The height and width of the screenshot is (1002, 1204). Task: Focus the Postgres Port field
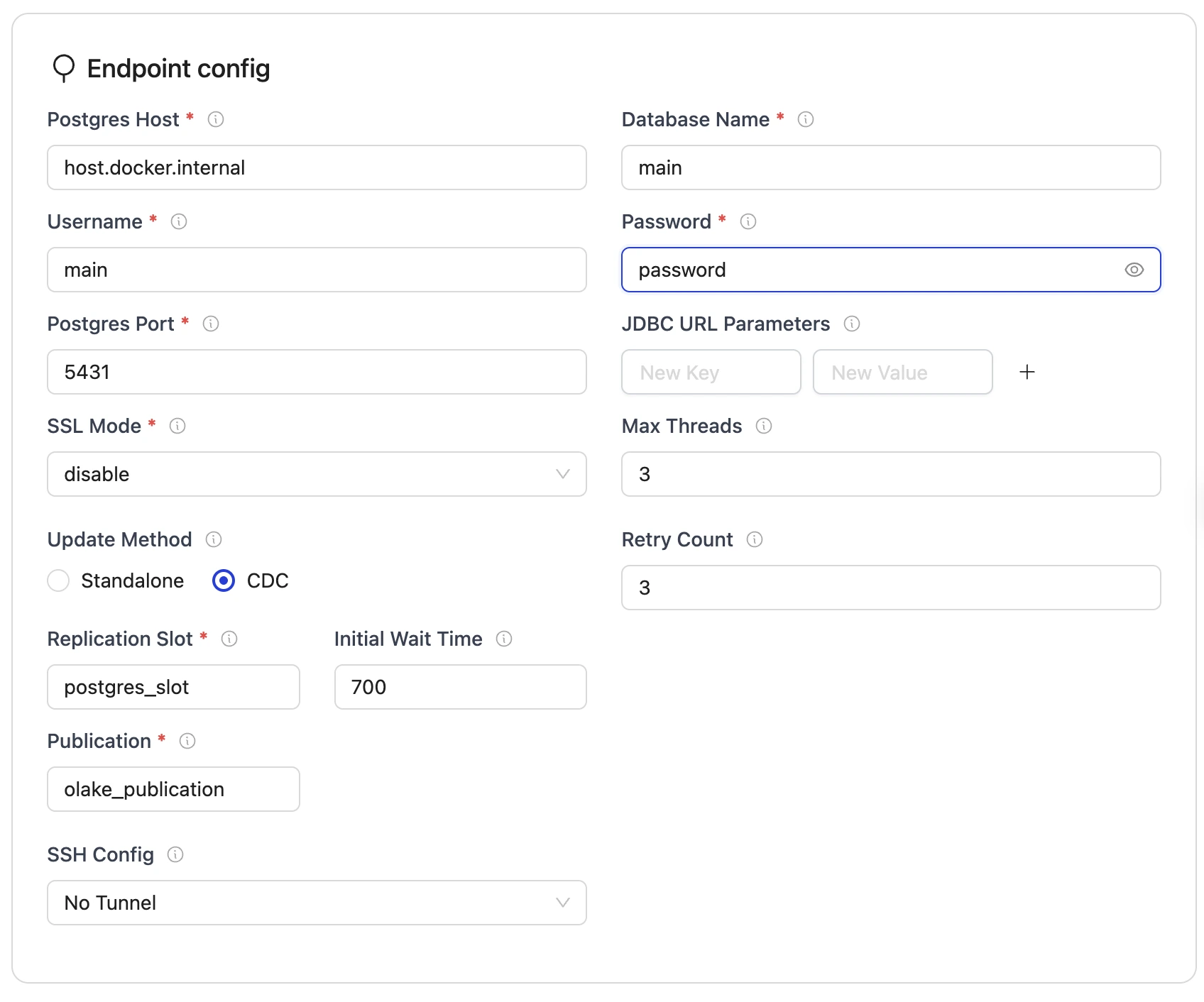click(317, 372)
